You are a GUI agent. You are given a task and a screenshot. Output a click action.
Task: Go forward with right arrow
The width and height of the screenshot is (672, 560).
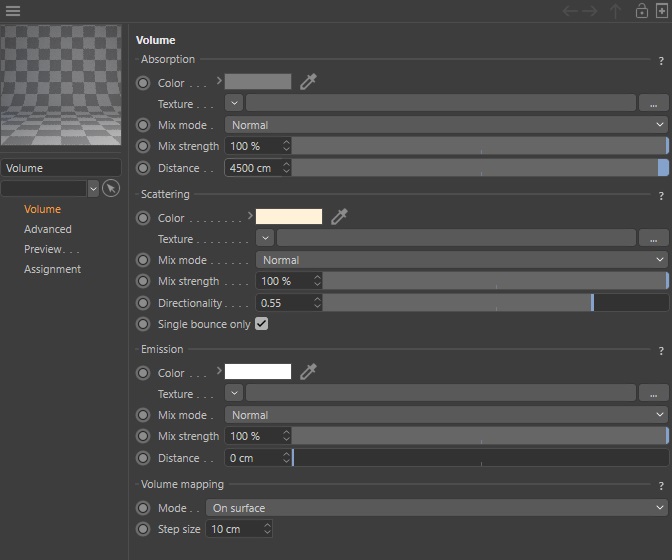click(x=590, y=11)
